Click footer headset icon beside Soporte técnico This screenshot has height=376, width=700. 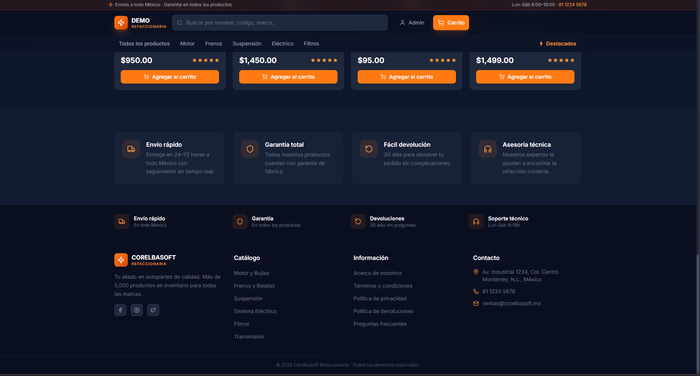point(476,221)
